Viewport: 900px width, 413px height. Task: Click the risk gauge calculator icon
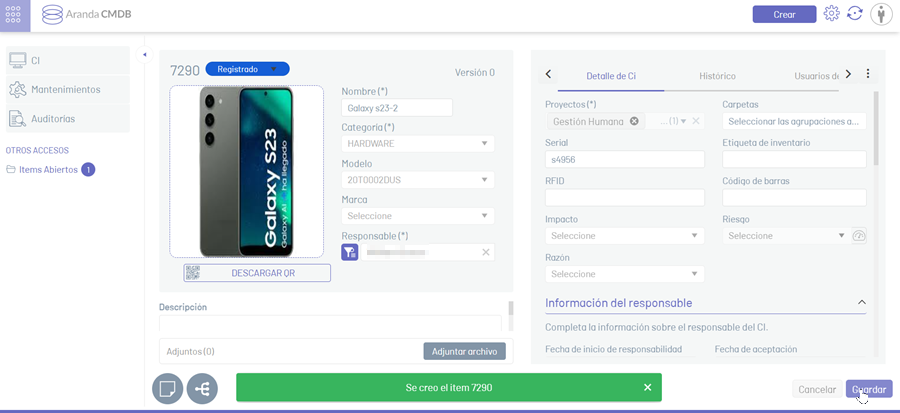pyautogui.click(x=859, y=236)
